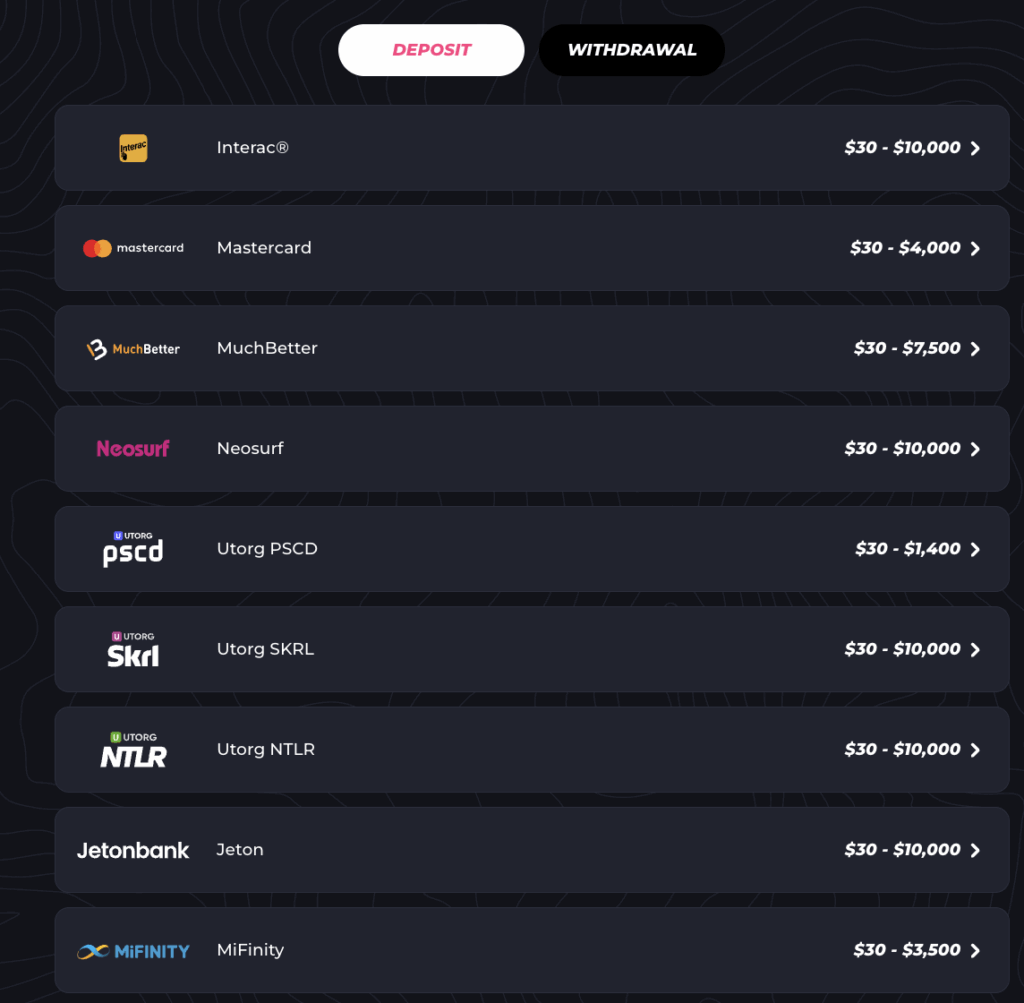Viewport: 1024px width, 1003px height.
Task: Click the Mastercard logo
Action: coord(133,248)
